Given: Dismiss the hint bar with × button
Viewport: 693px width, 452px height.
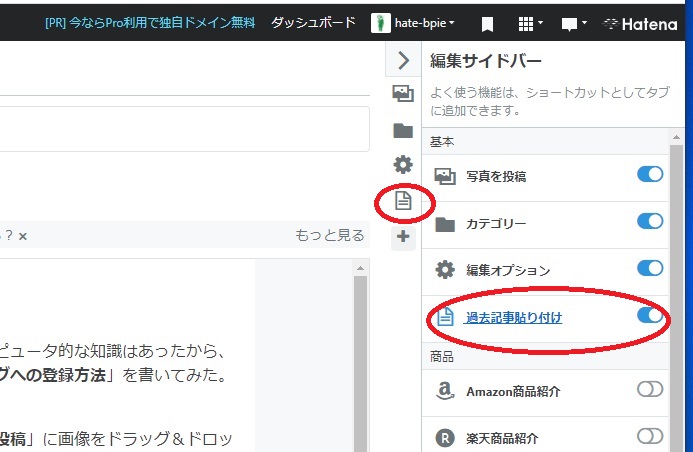Looking at the screenshot, I should [23, 236].
